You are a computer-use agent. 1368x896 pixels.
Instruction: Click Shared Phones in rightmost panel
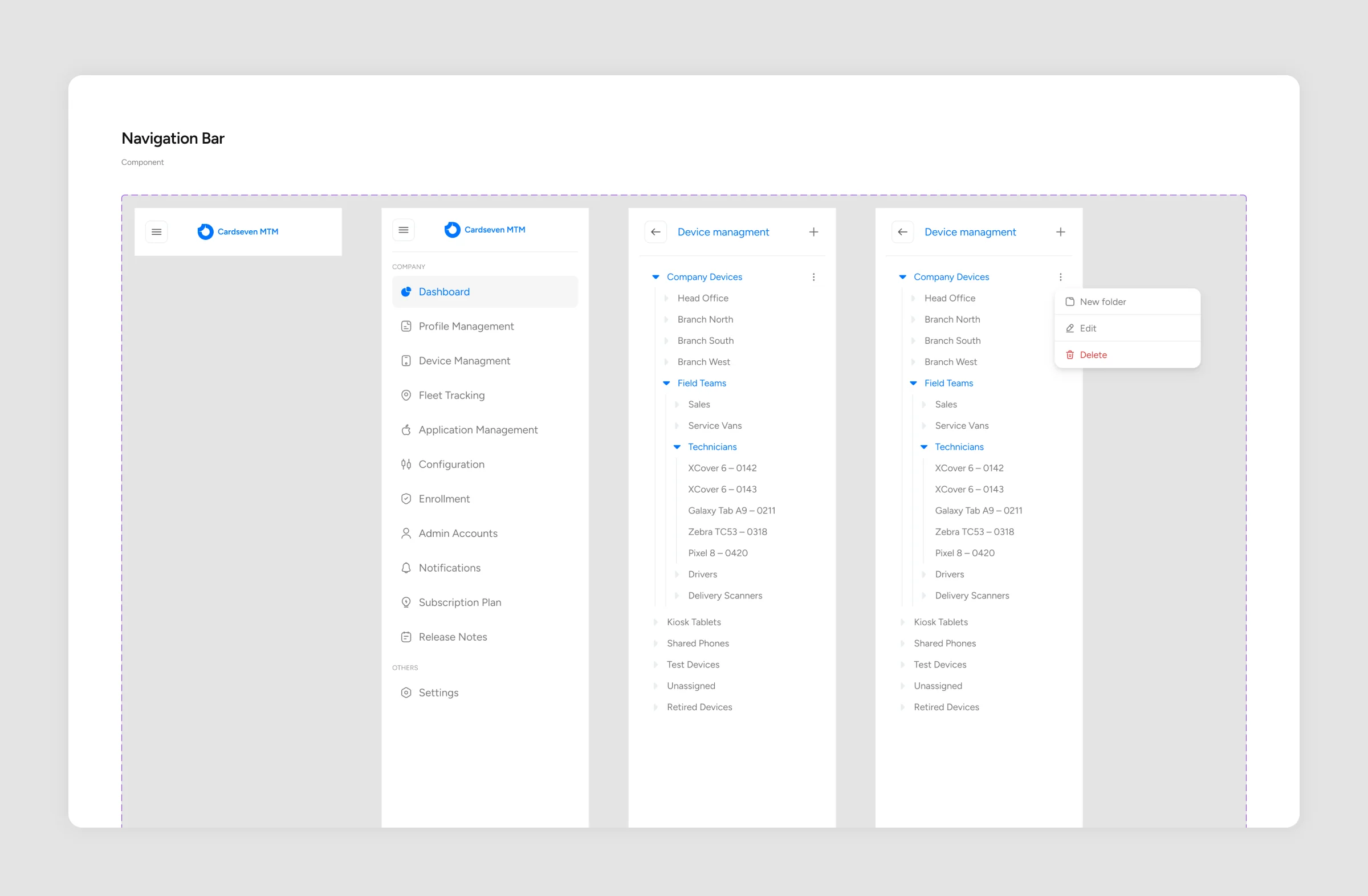point(944,643)
